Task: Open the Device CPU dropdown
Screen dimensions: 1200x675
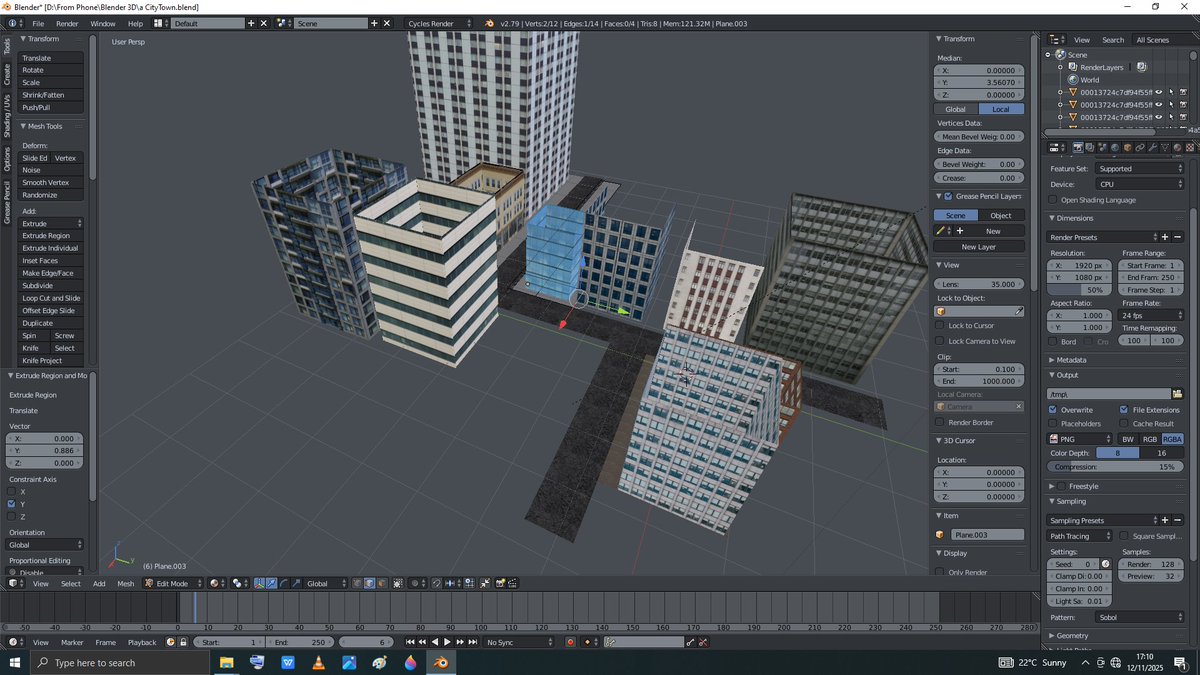Action: click(x=1139, y=184)
